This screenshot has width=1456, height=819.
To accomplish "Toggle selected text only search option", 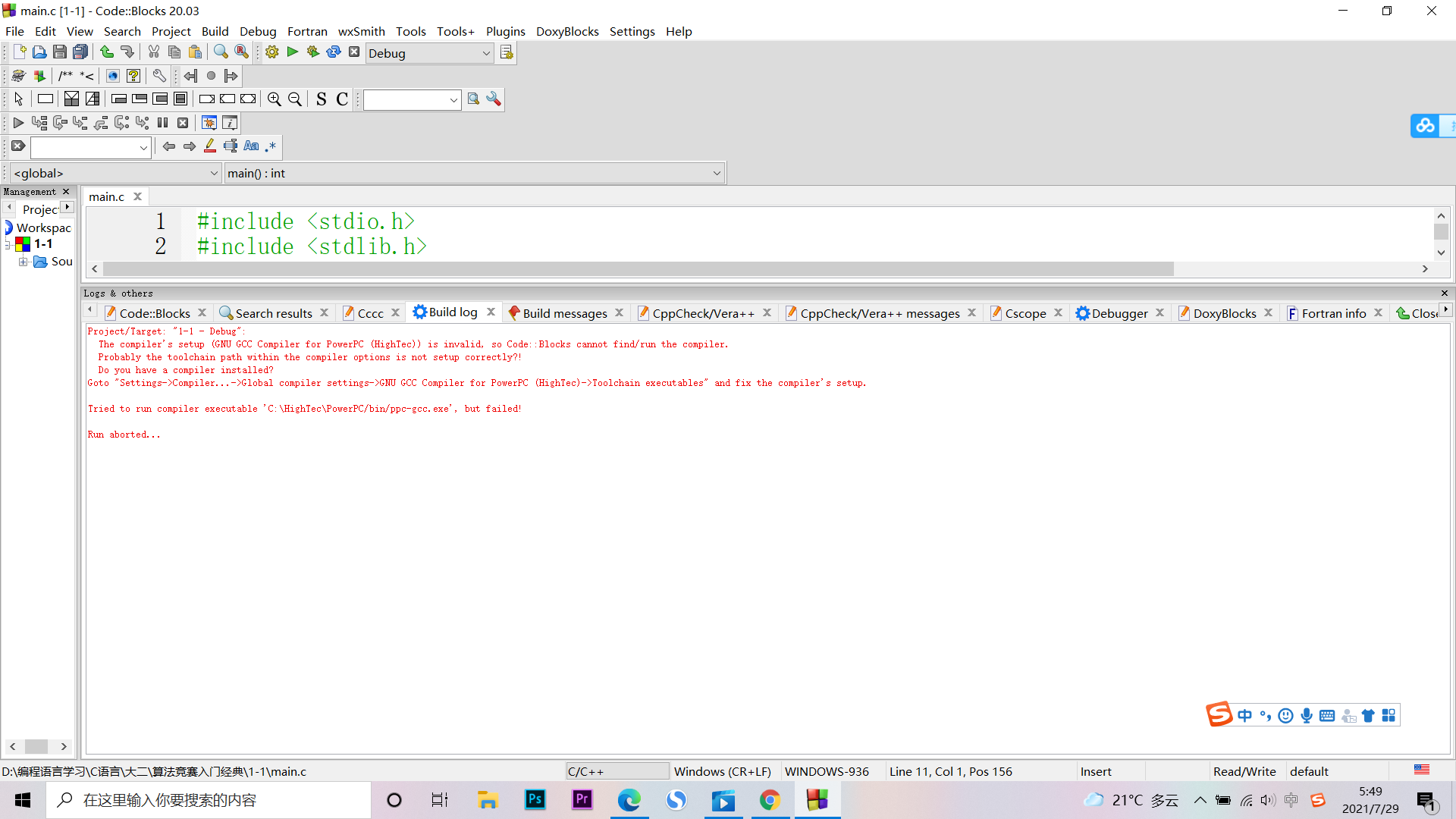I will [231, 146].
